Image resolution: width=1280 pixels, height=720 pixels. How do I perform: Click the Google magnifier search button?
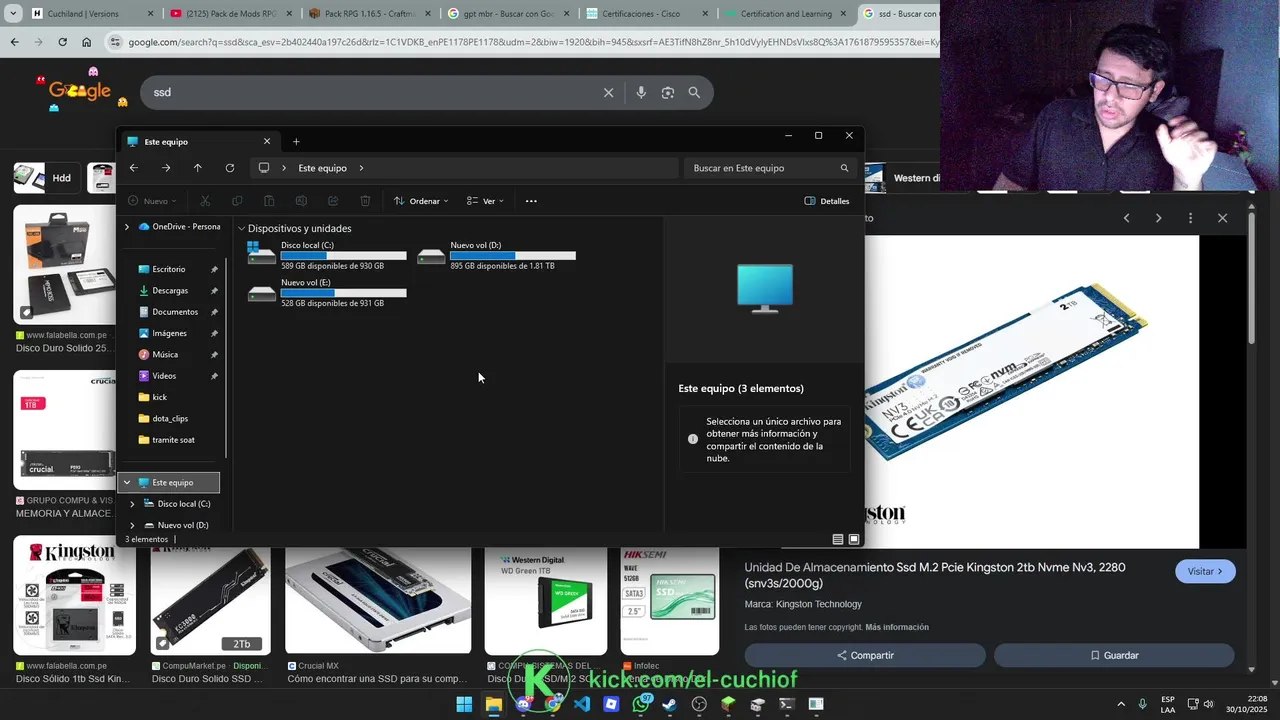(x=694, y=92)
